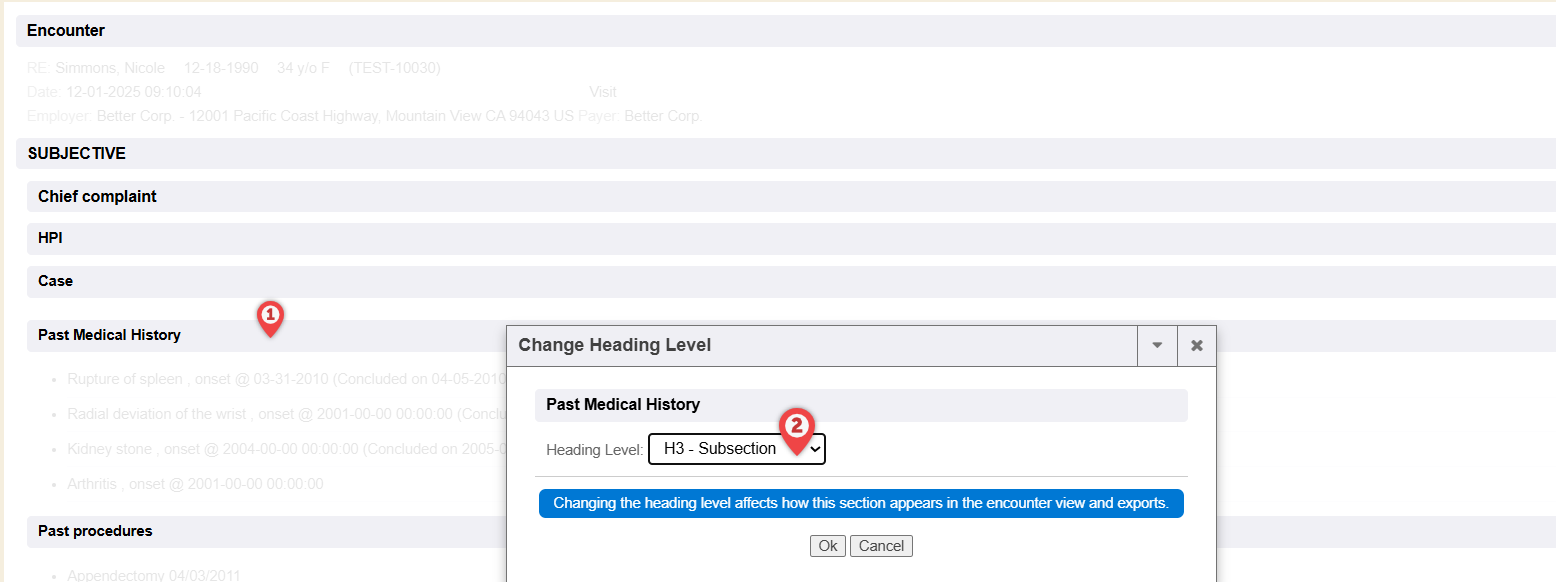Click the Encounter section header
Viewport: 1556px width, 582px height.
[x=66, y=31]
